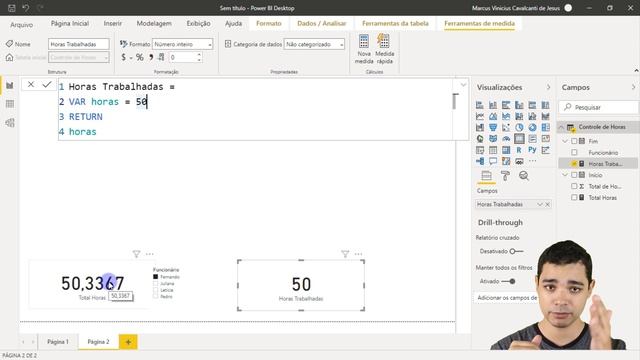Check the Início field checkbox

pos(574,175)
